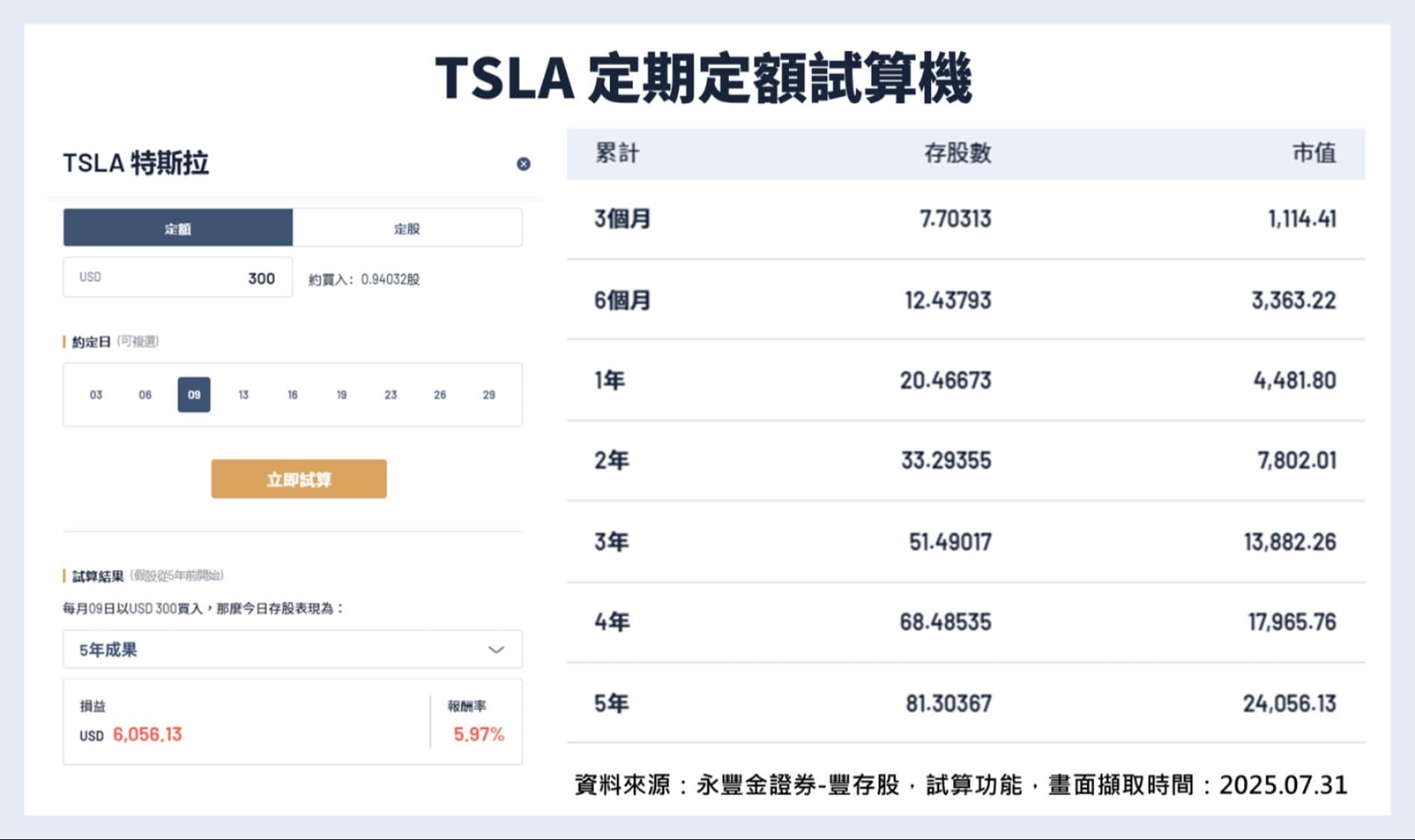This screenshot has width=1415, height=840.
Task: Switch to the 定股 tab
Action: pyautogui.click(x=407, y=228)
